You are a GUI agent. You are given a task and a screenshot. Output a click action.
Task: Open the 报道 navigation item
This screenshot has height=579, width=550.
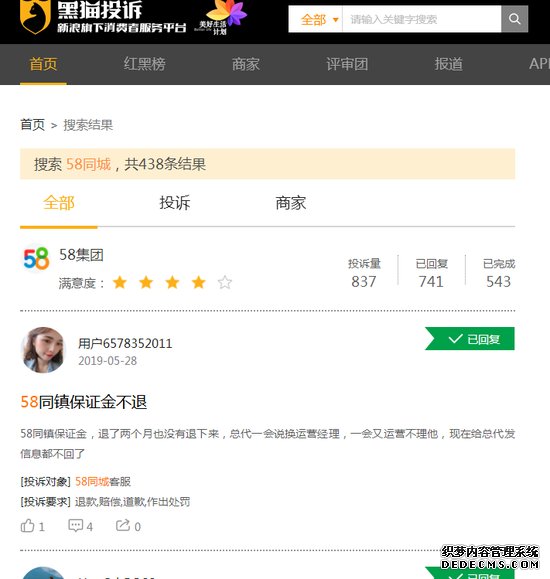click(x=448, y=64)
